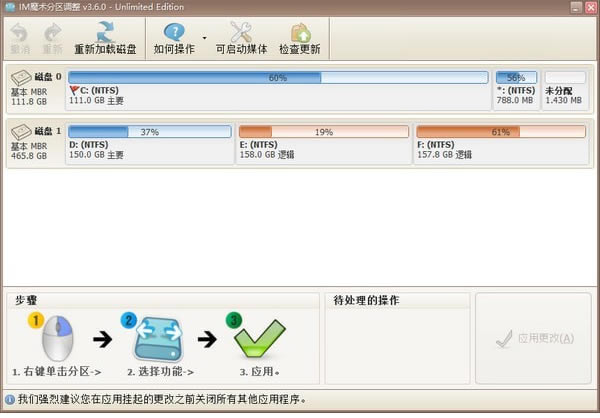Click the 465.8 GB disk 1 capacity text
The height and width of the screenshot is (418, 600).
(29, 156)
